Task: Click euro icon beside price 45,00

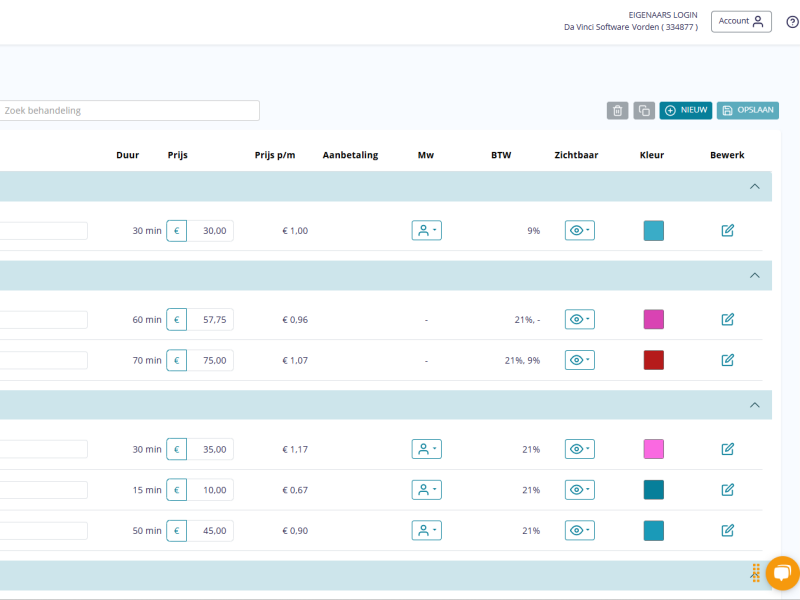Action: (x=177, y=531)
